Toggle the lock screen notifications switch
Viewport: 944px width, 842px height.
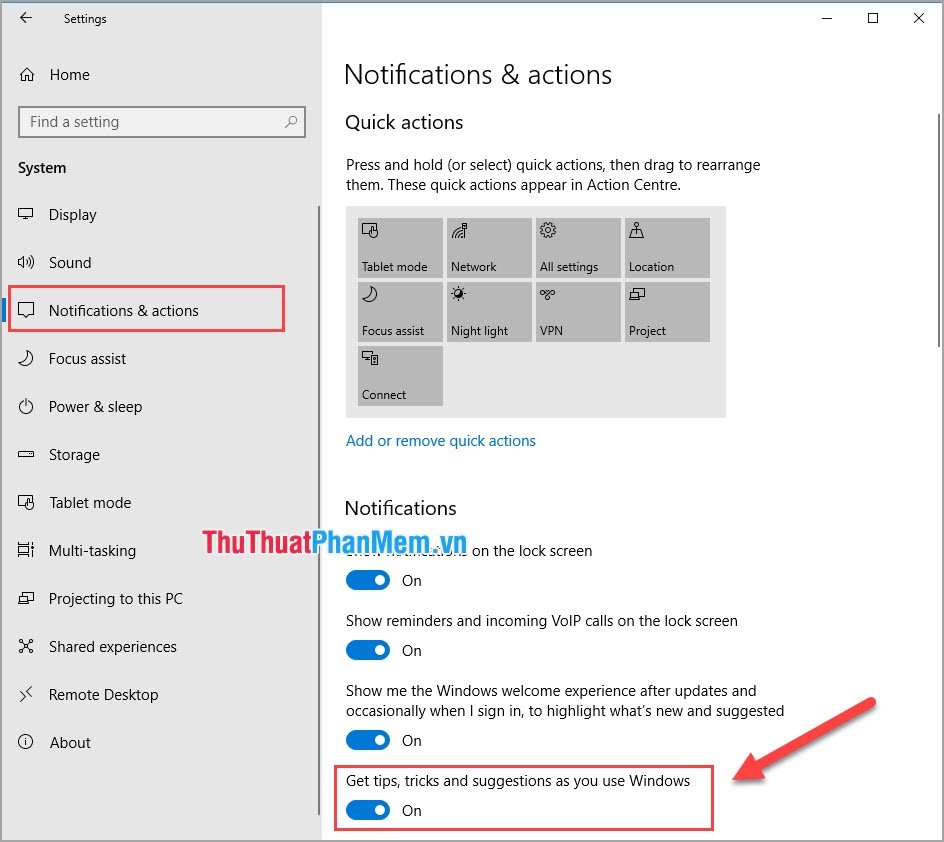(x=368, y=580)
